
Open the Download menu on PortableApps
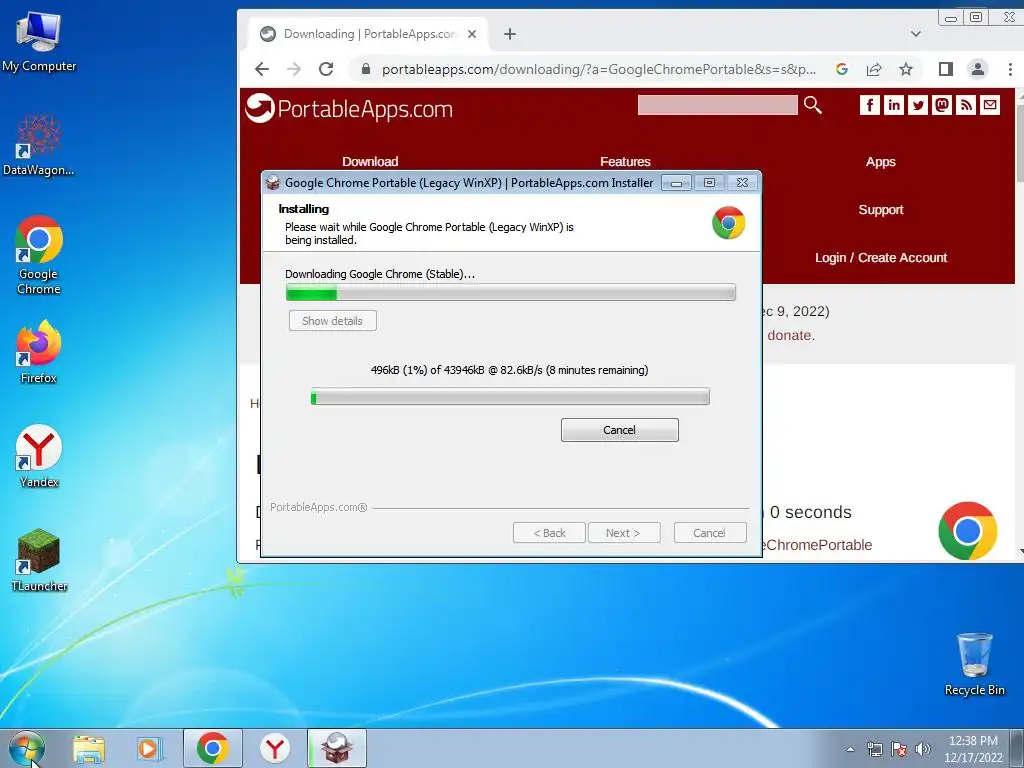pos(370,161)
